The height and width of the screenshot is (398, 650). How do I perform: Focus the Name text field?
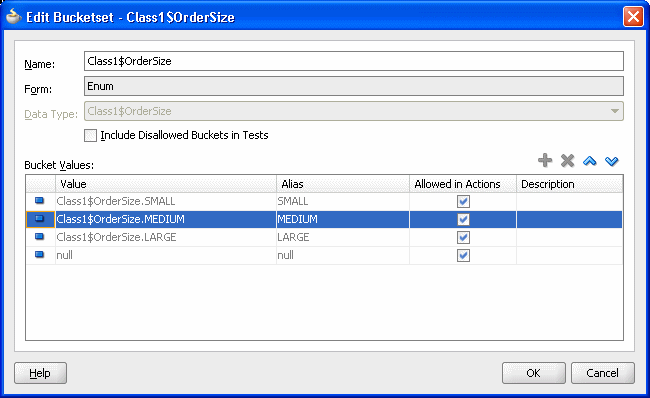pyautogui.click(x=354, y=61)
